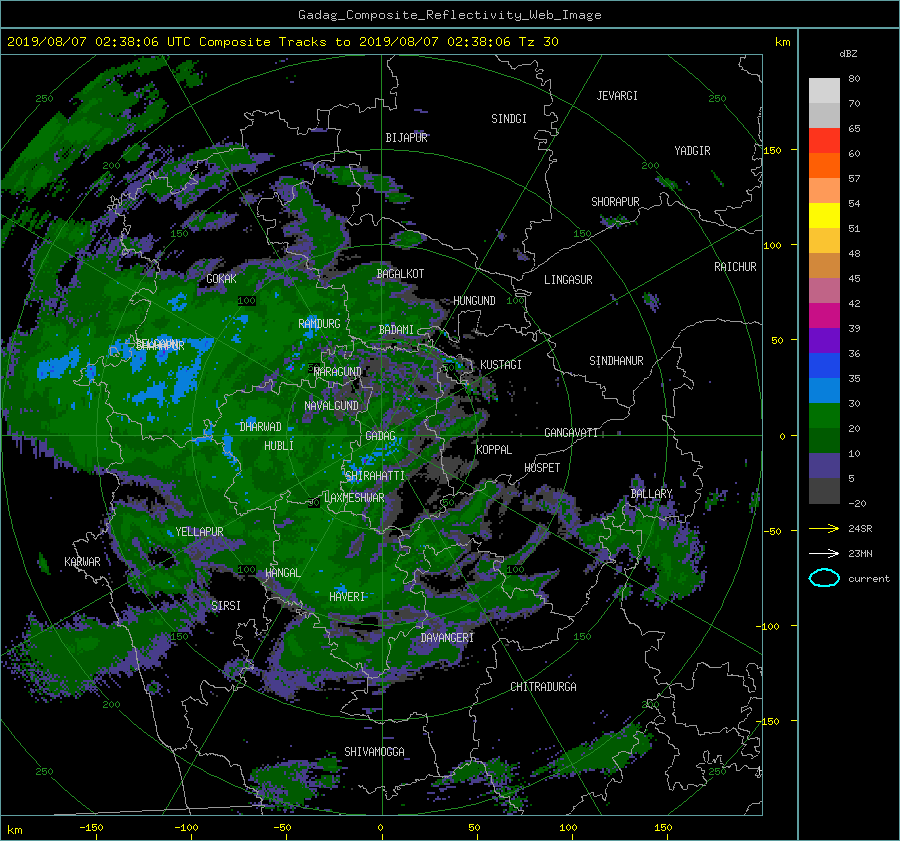This screenshot has height=841, width=900.
Task: Click the '-20' dBZ scale value
Action: 857,503
